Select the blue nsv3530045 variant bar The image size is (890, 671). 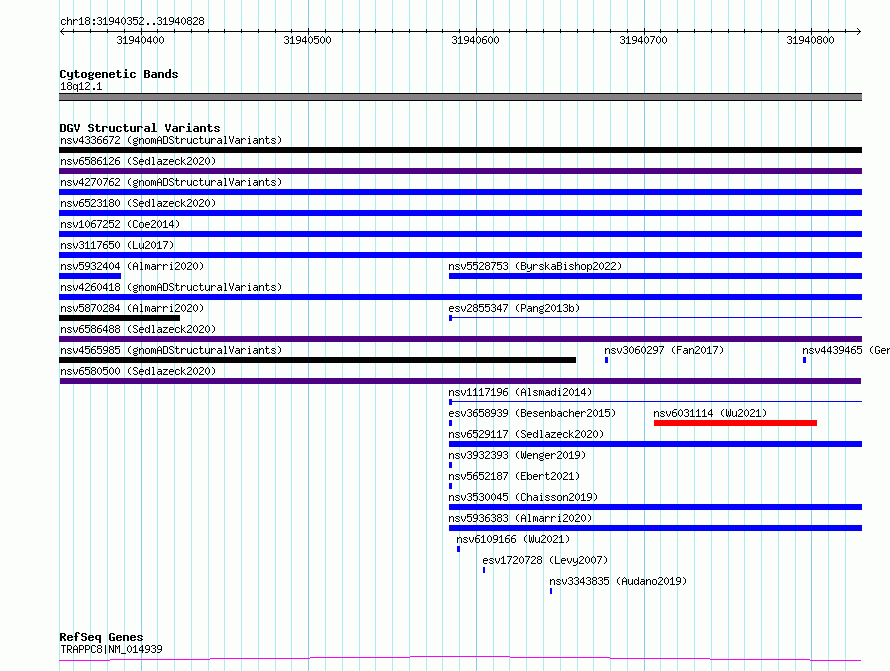(x=656, y=507)
